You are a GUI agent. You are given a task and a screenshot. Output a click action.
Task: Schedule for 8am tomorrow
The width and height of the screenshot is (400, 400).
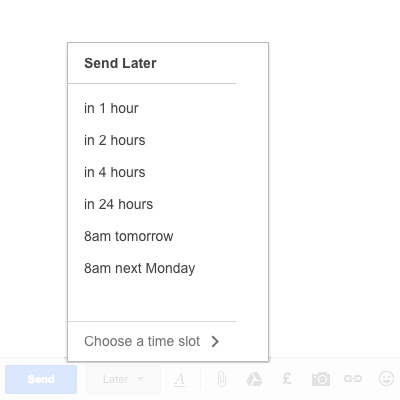(128, 236)
